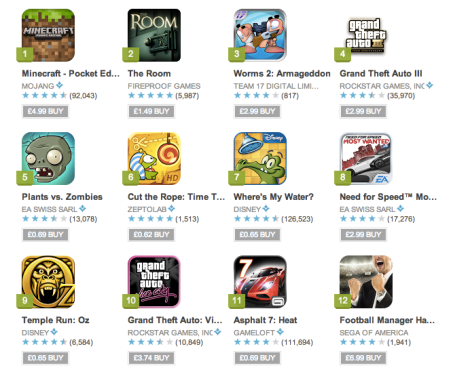The width and height of the screenshot is (451, 374).
Task: Buy Football Manager for £6.99
Action: 363,358
